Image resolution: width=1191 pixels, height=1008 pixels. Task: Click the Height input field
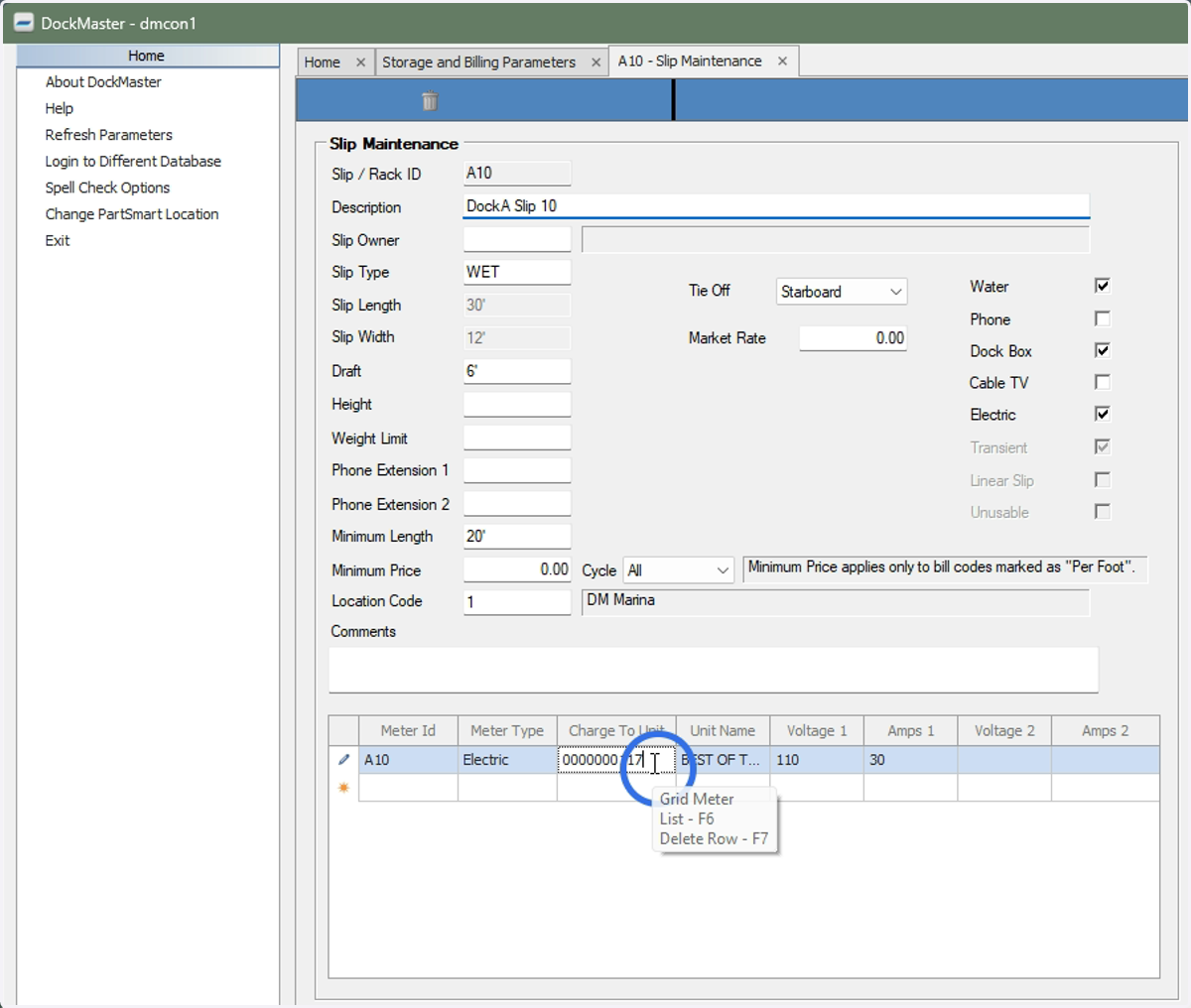[x=517, y=404]
